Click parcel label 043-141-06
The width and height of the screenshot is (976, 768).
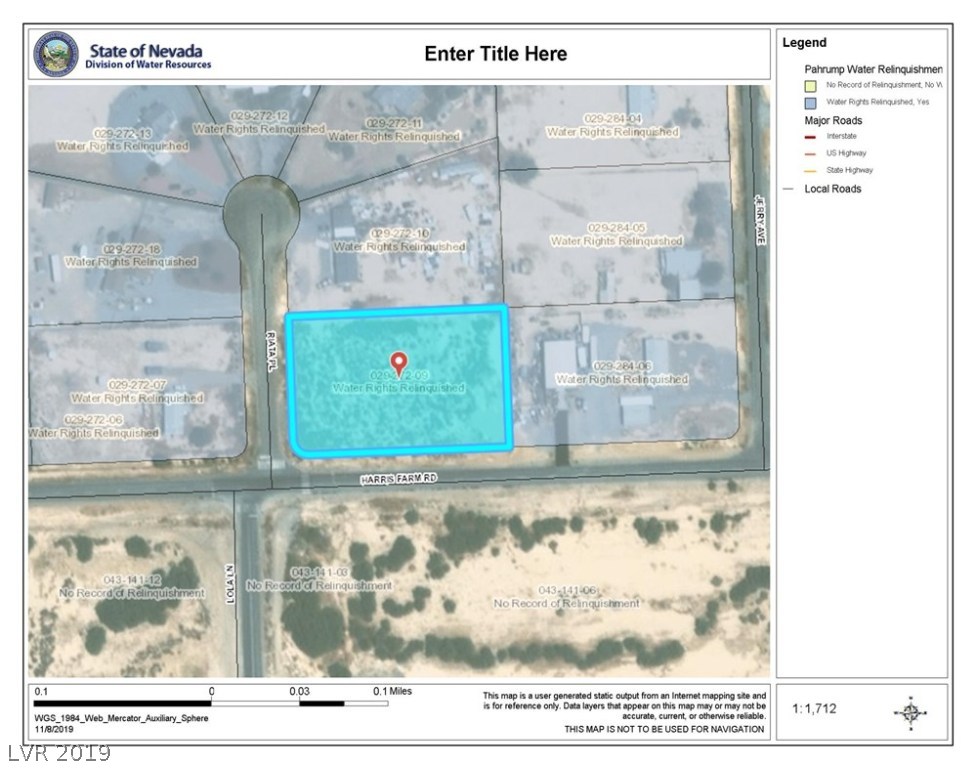(x=567, y=590)
